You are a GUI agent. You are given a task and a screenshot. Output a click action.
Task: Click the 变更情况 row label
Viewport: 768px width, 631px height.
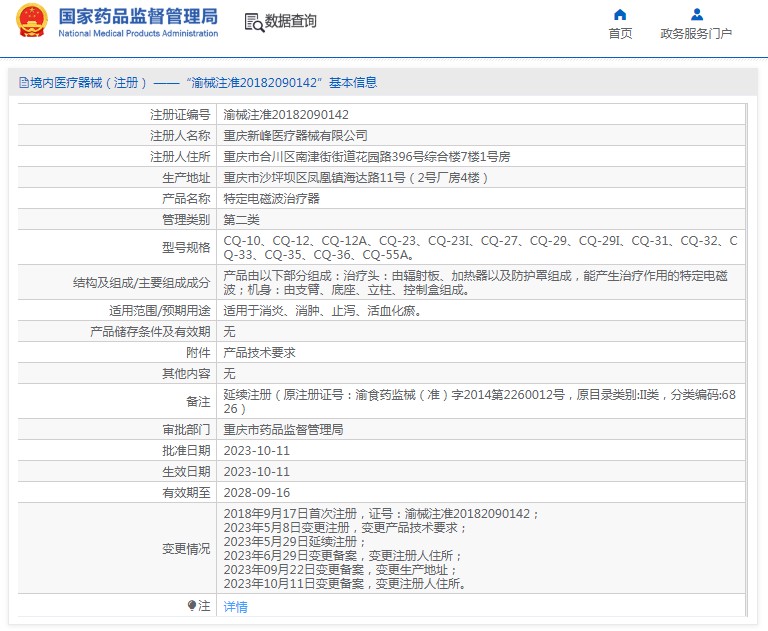tap(186, 549)
